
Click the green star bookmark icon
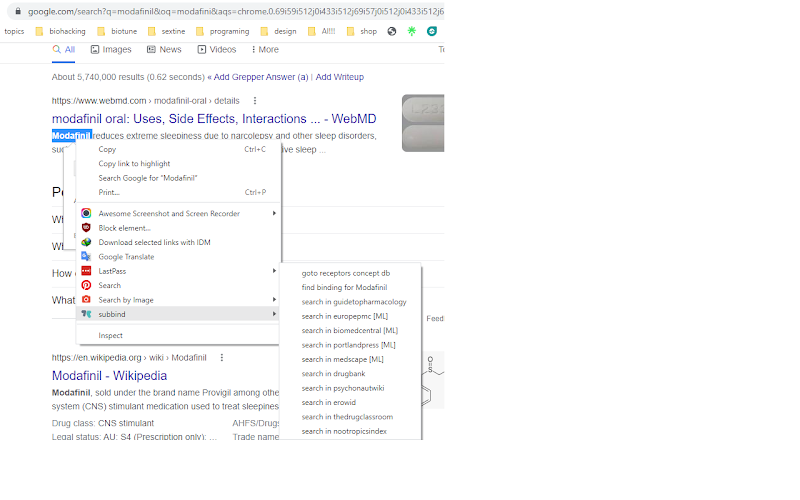[x=412, y=31]
